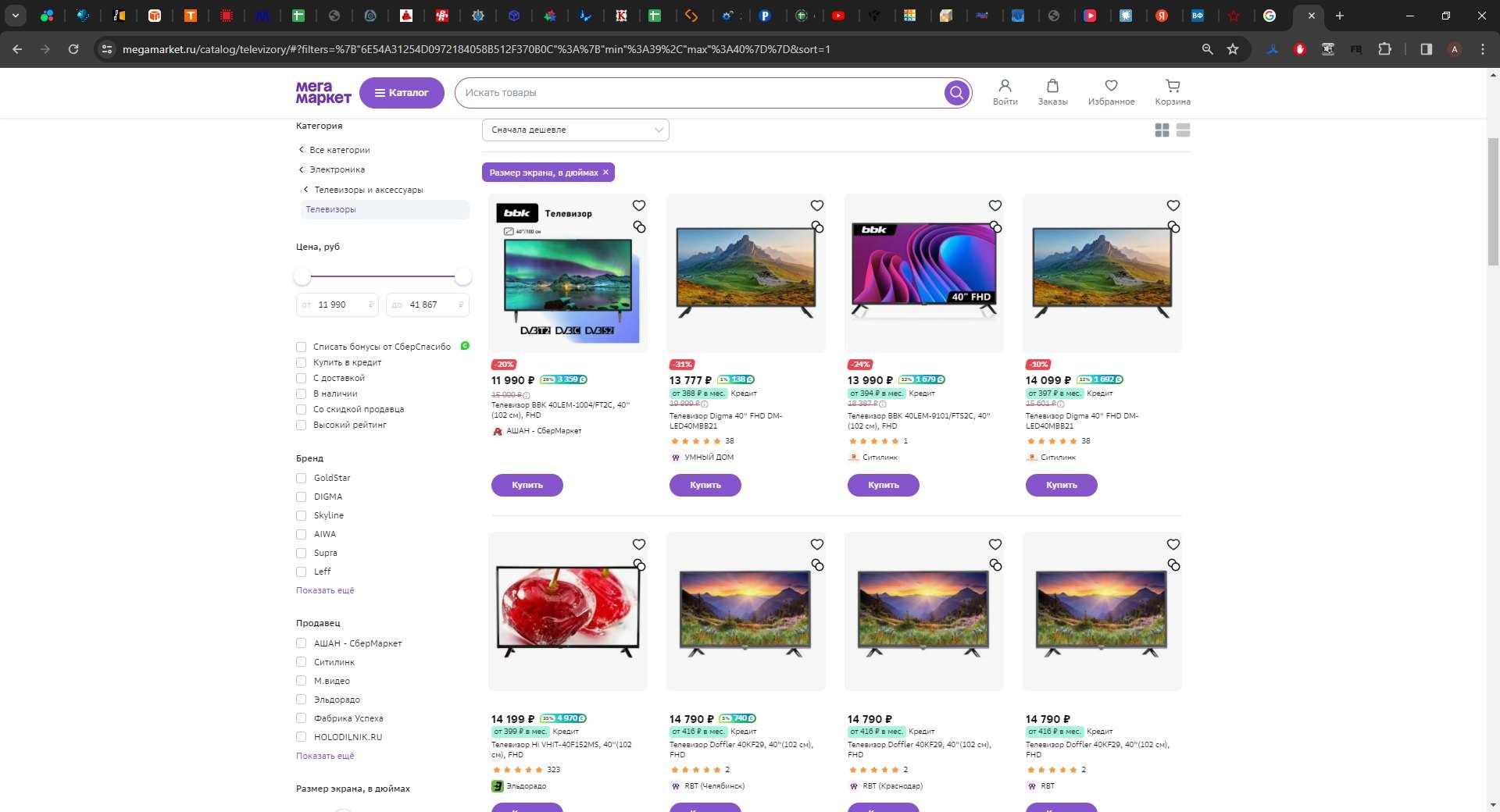Expand more brands with Показать ещё under Leff
Image resolution: width=1500 pixels, height=812 pixels.
click(325, 590)
